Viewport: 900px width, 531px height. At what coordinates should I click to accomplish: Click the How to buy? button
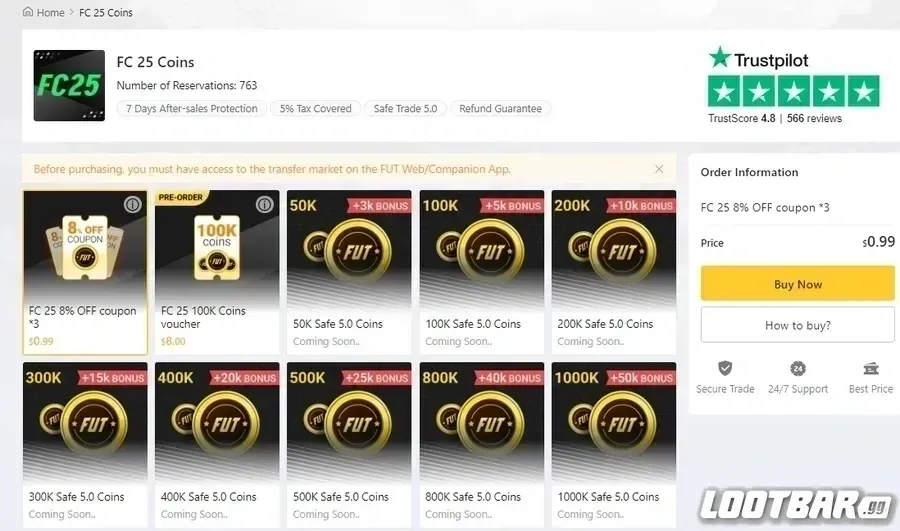(797, 325)
